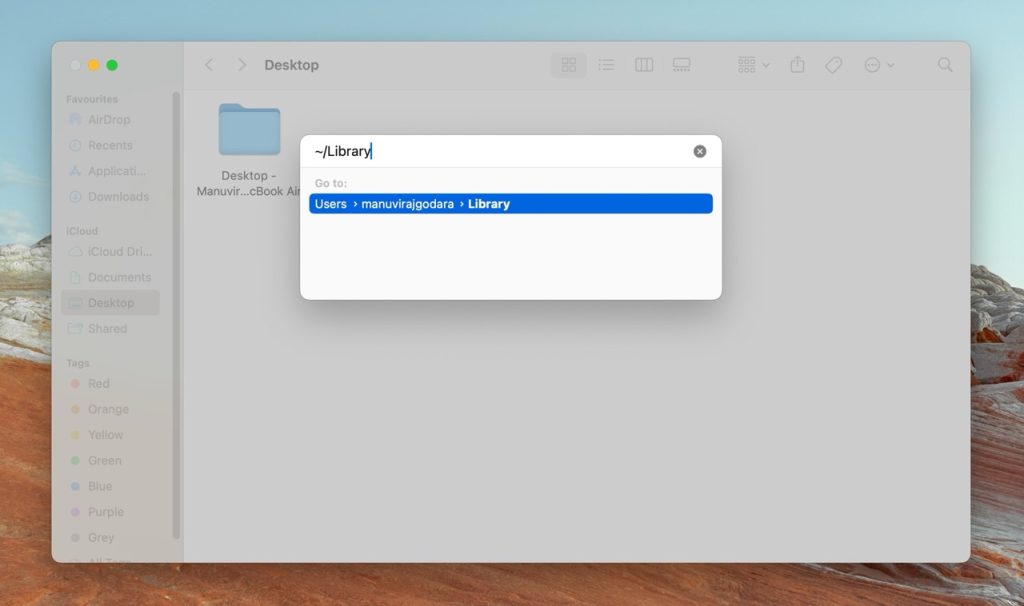Screen dimensions: 1024x606
Task: Switch to icon view in the toolbar
Action: 568,64
